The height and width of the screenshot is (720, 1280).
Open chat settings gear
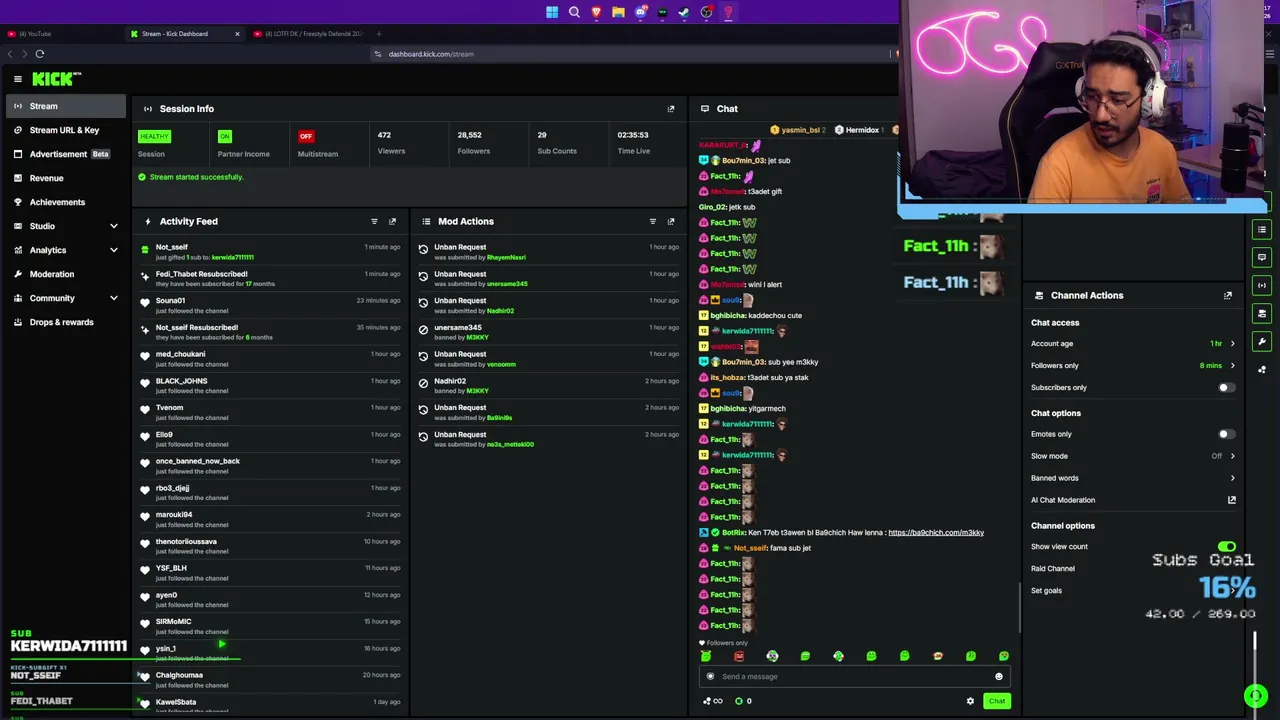(x=970, y=701)
